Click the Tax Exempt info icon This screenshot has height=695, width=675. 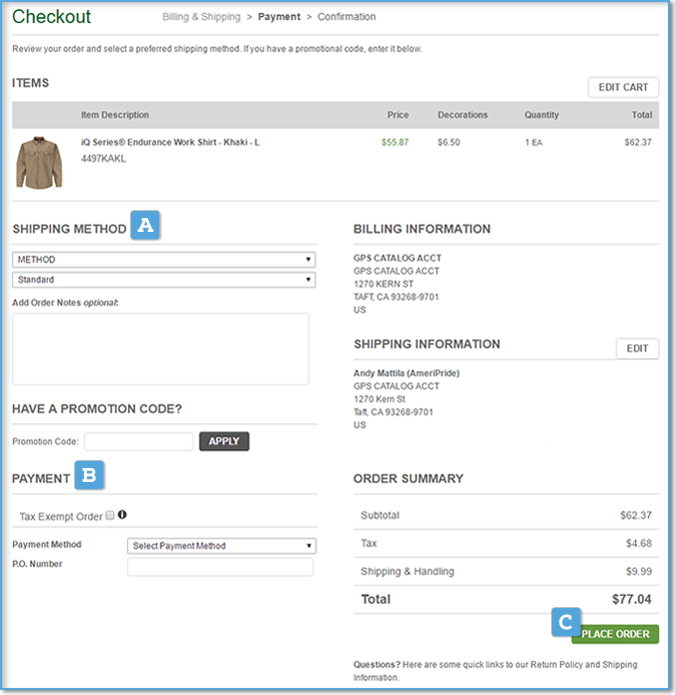[x=122, y=515]
